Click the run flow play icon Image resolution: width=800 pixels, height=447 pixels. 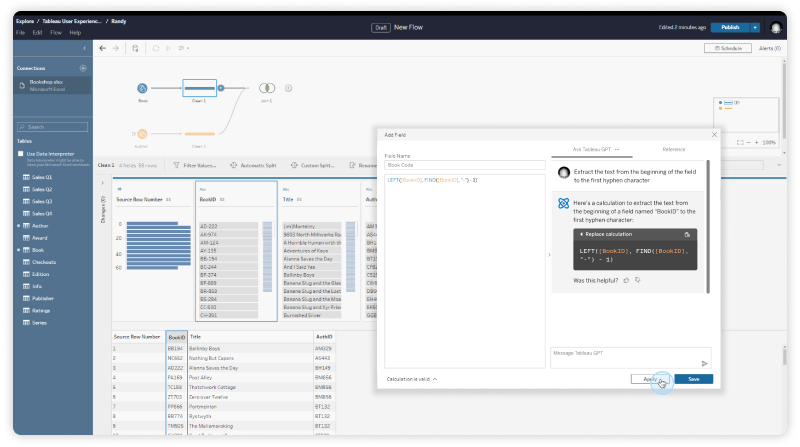tap(167, 47)
